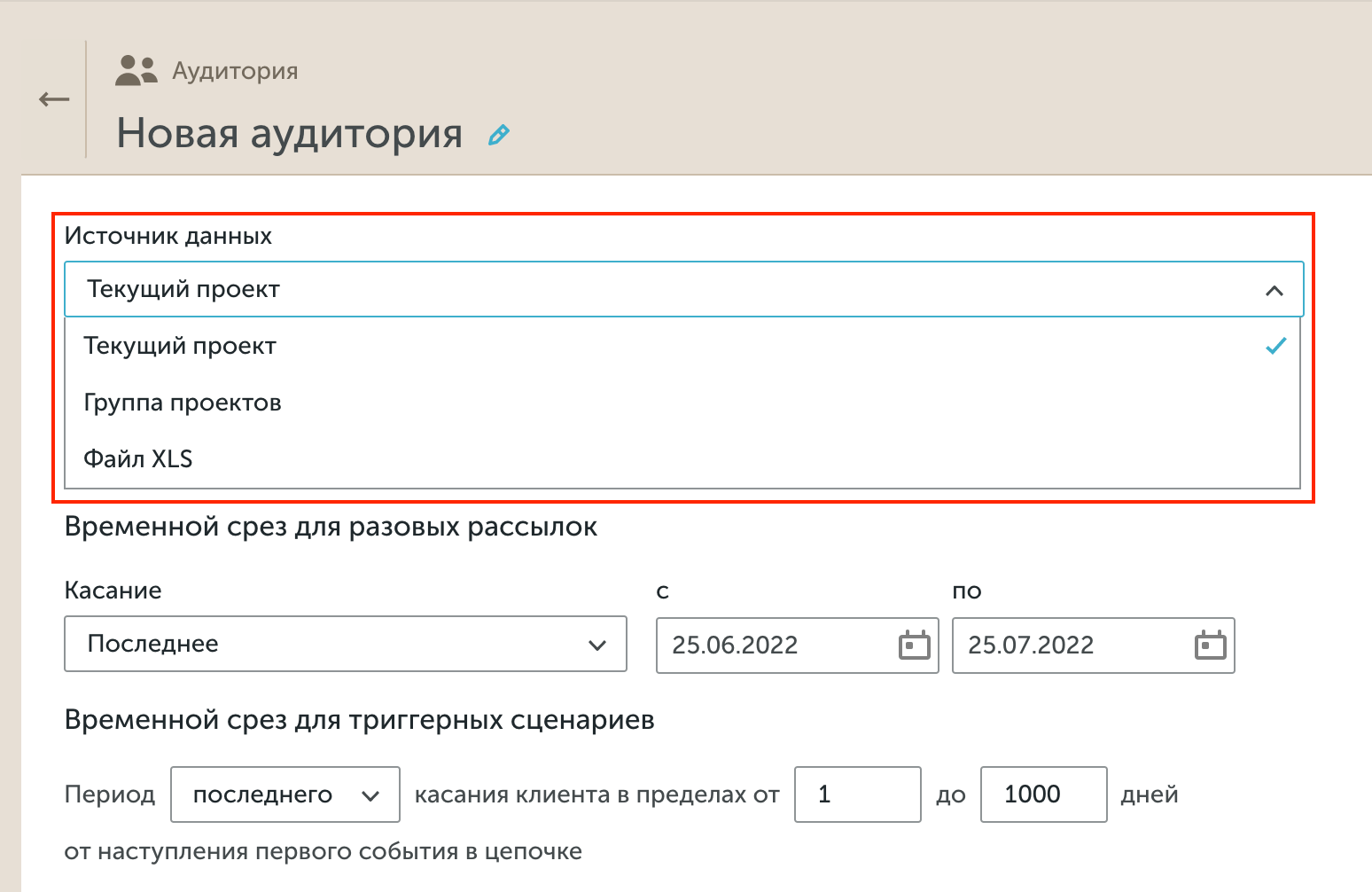The height and width of the screenshot is (892, 1372).
Task: Click the minimum days field containing 1
Action: [x=857, y=794]
